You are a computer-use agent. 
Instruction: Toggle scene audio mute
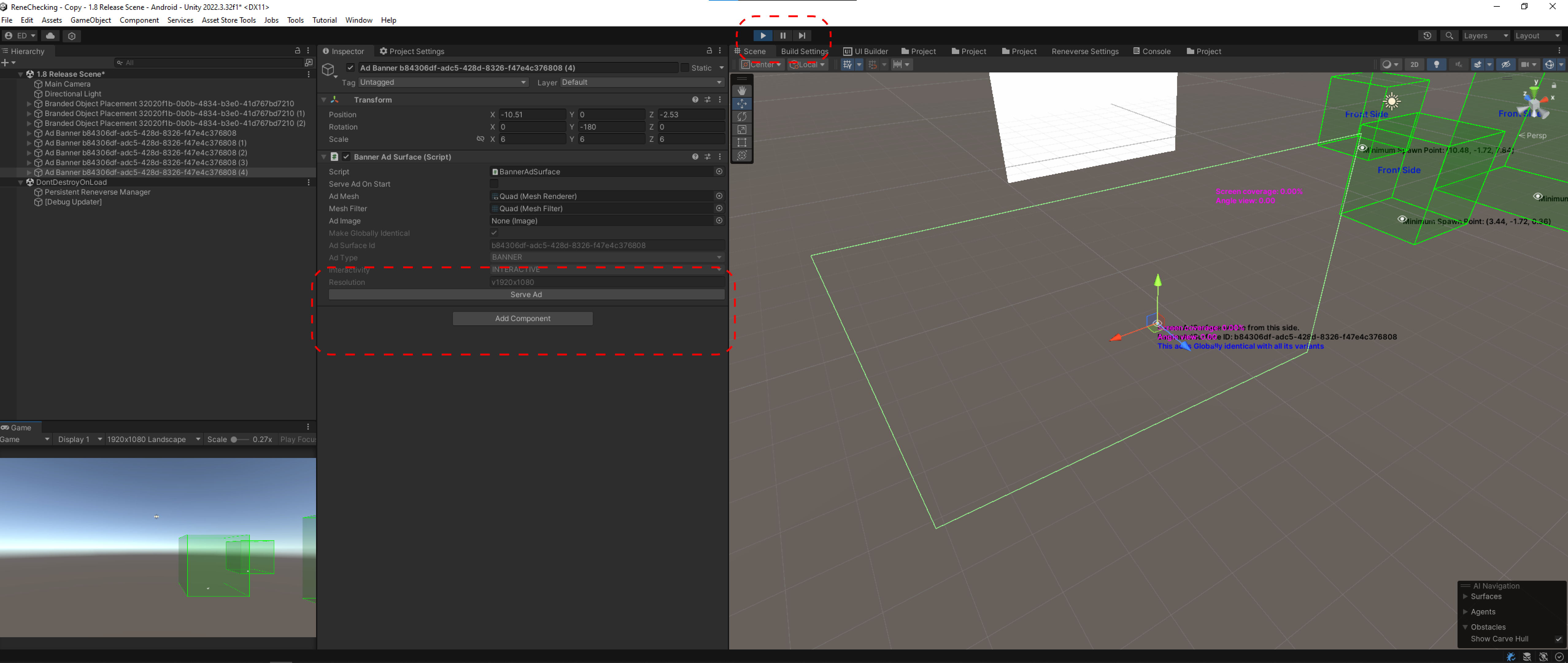click(x=1458, y=64)
